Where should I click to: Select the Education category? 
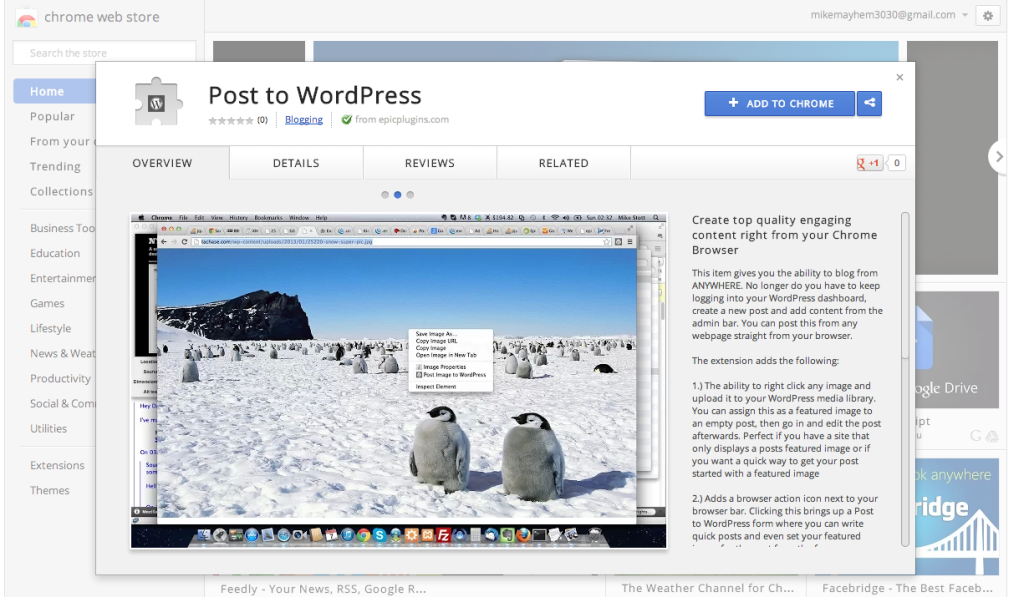[x=55, y=253]
